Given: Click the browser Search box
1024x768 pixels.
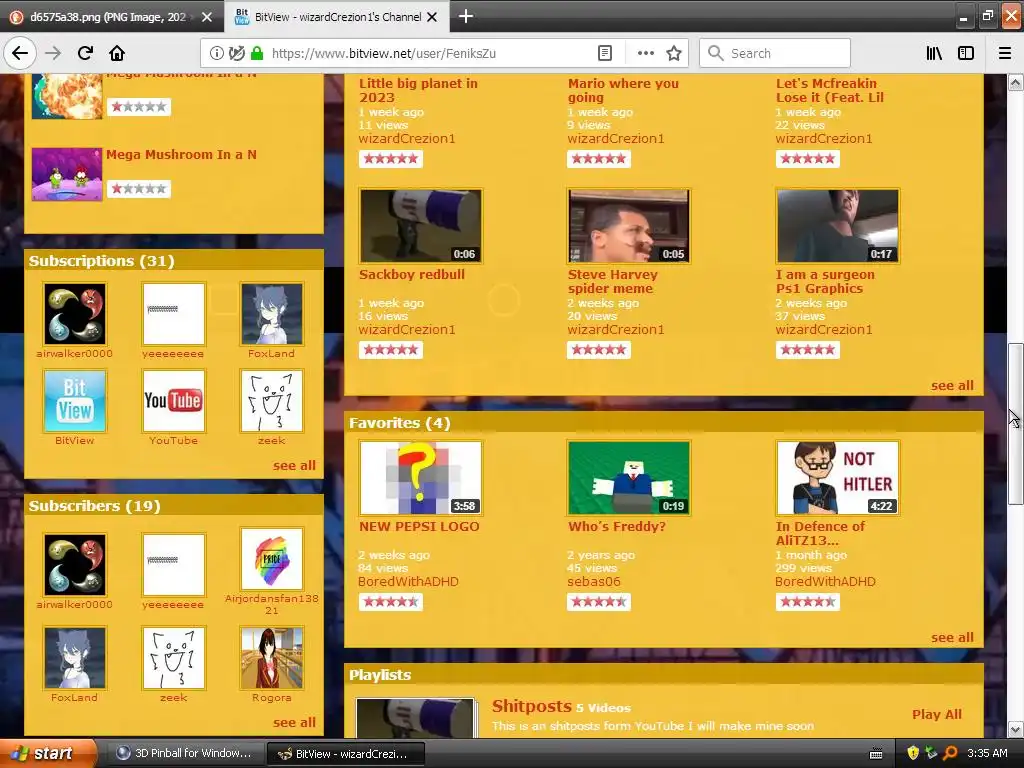Looking at the screenshot, I should point(775,53).
